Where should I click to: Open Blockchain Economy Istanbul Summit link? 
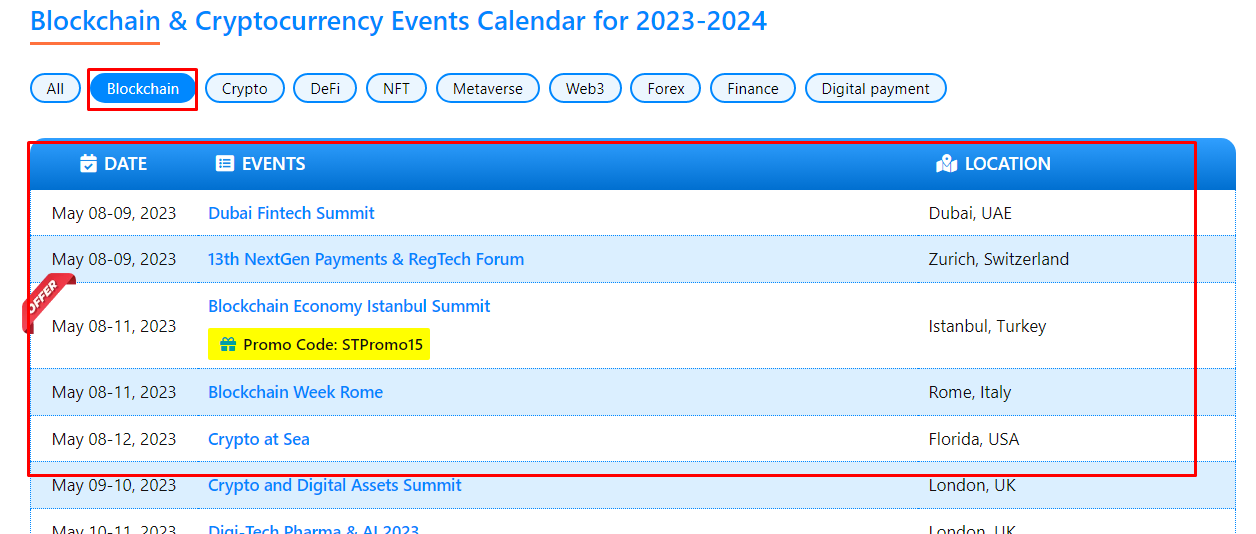(349, 306)
